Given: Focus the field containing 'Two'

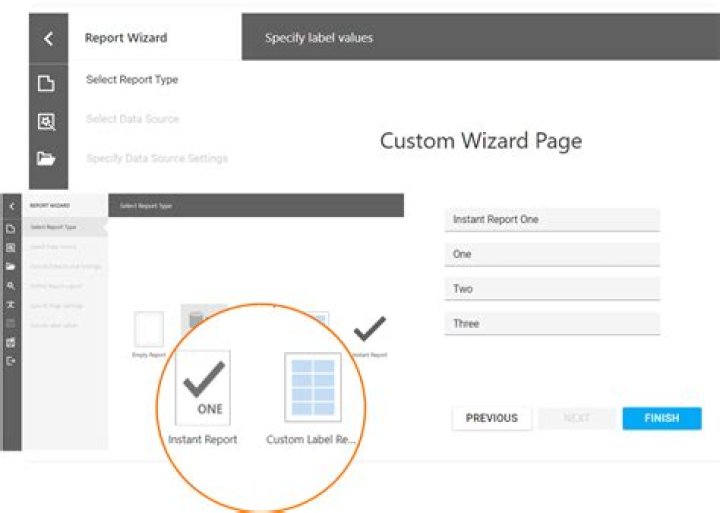Looking at the screenshot, I should [551, 289].
